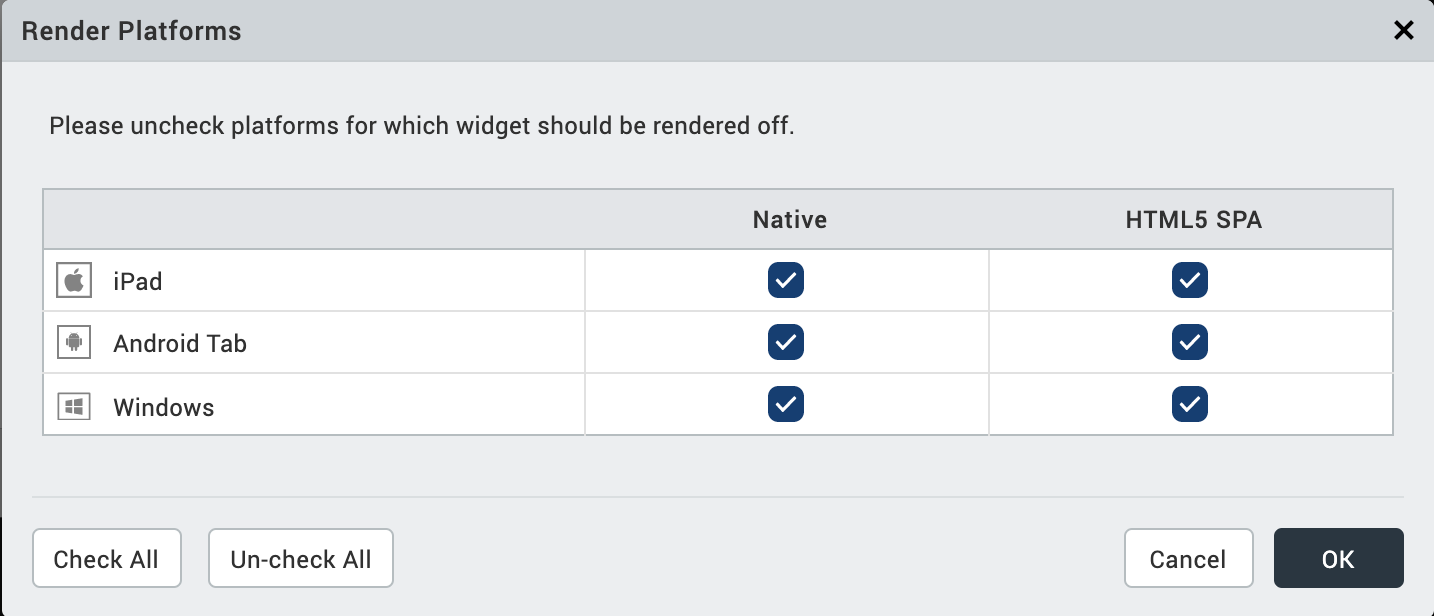Screen dimensions: 1434x616
Task: Click the Apple icon beside iPad
Action: [74, 281]
